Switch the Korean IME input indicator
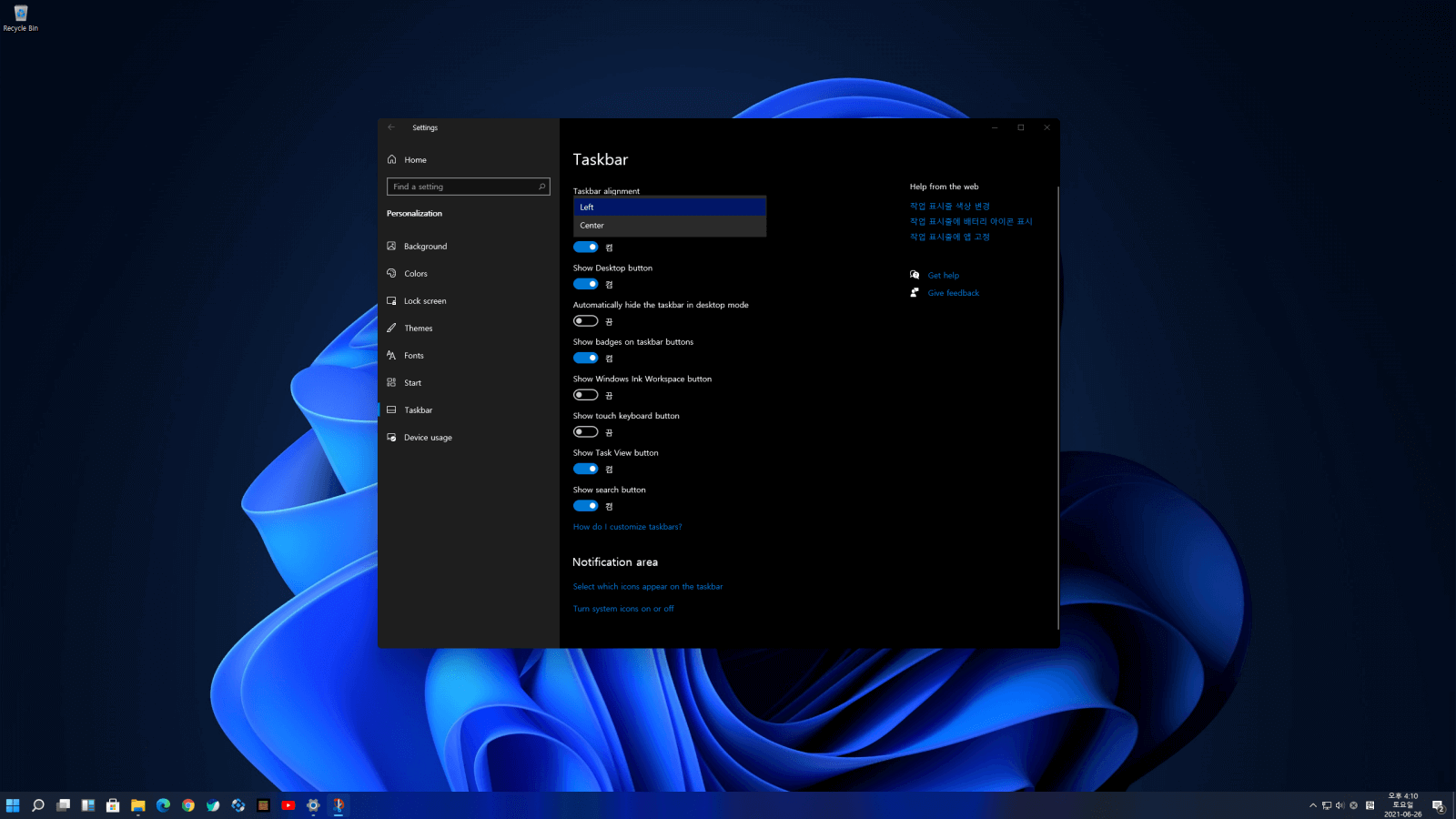 coord(1370,805)
